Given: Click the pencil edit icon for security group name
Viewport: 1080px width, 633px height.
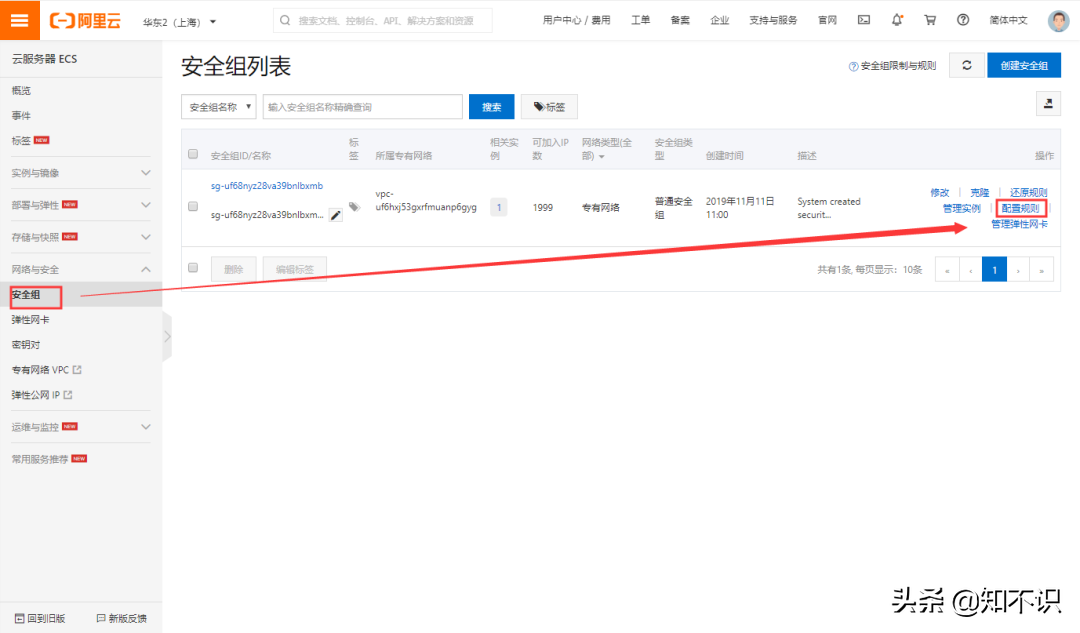Looking at the screenshot, I should pos(335,215).
